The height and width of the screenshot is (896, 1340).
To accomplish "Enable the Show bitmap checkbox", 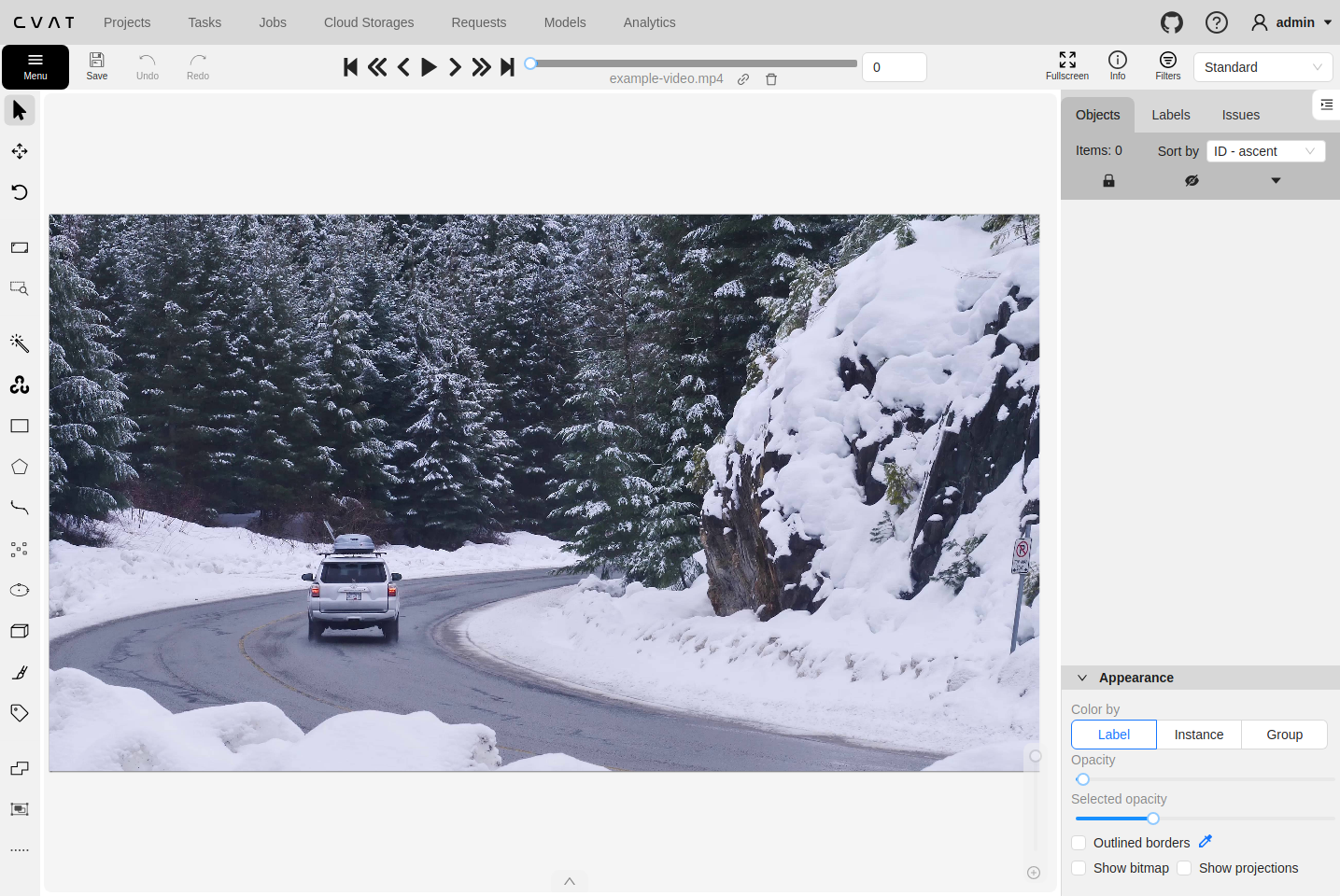I will pos(1079,868).
